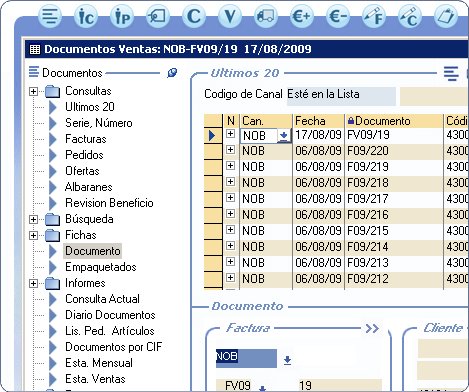Viewport: 469px width, 392px height.
Task: Click the pin icon beside Documentos header
Action: click(172, 72)
